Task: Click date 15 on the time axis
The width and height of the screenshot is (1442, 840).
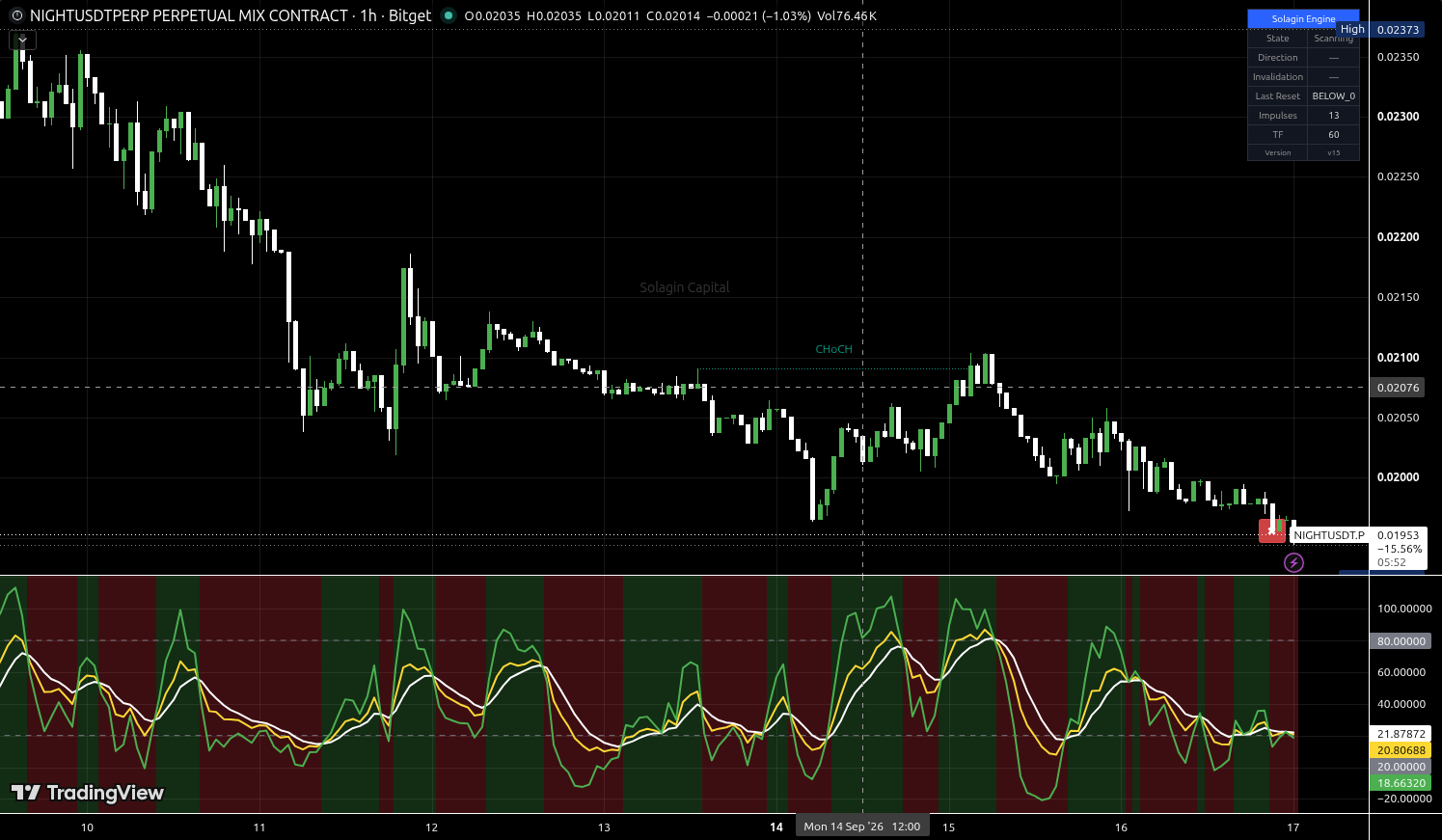Action: coord(948,827)
